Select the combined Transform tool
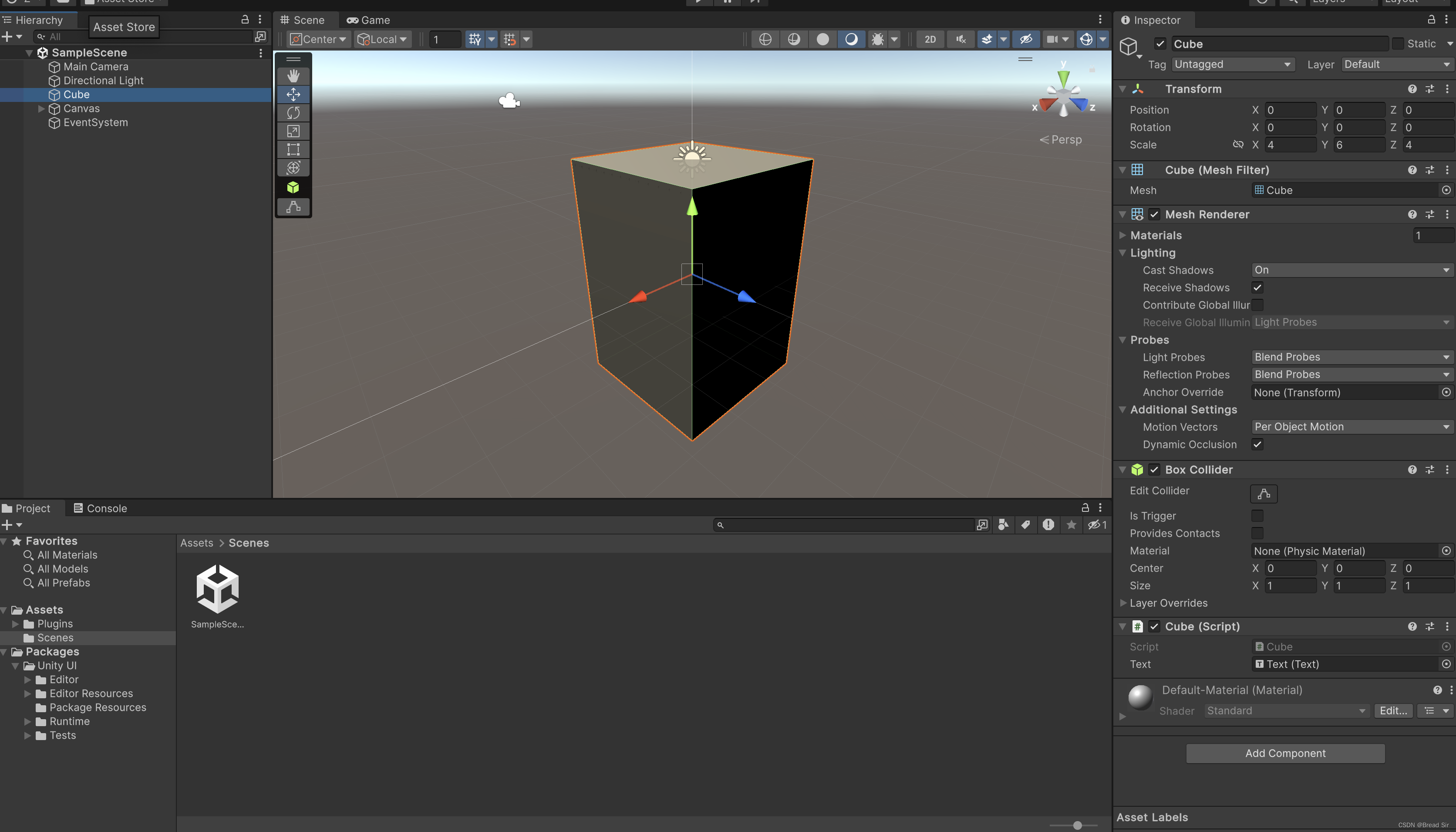 click(293, 167)
